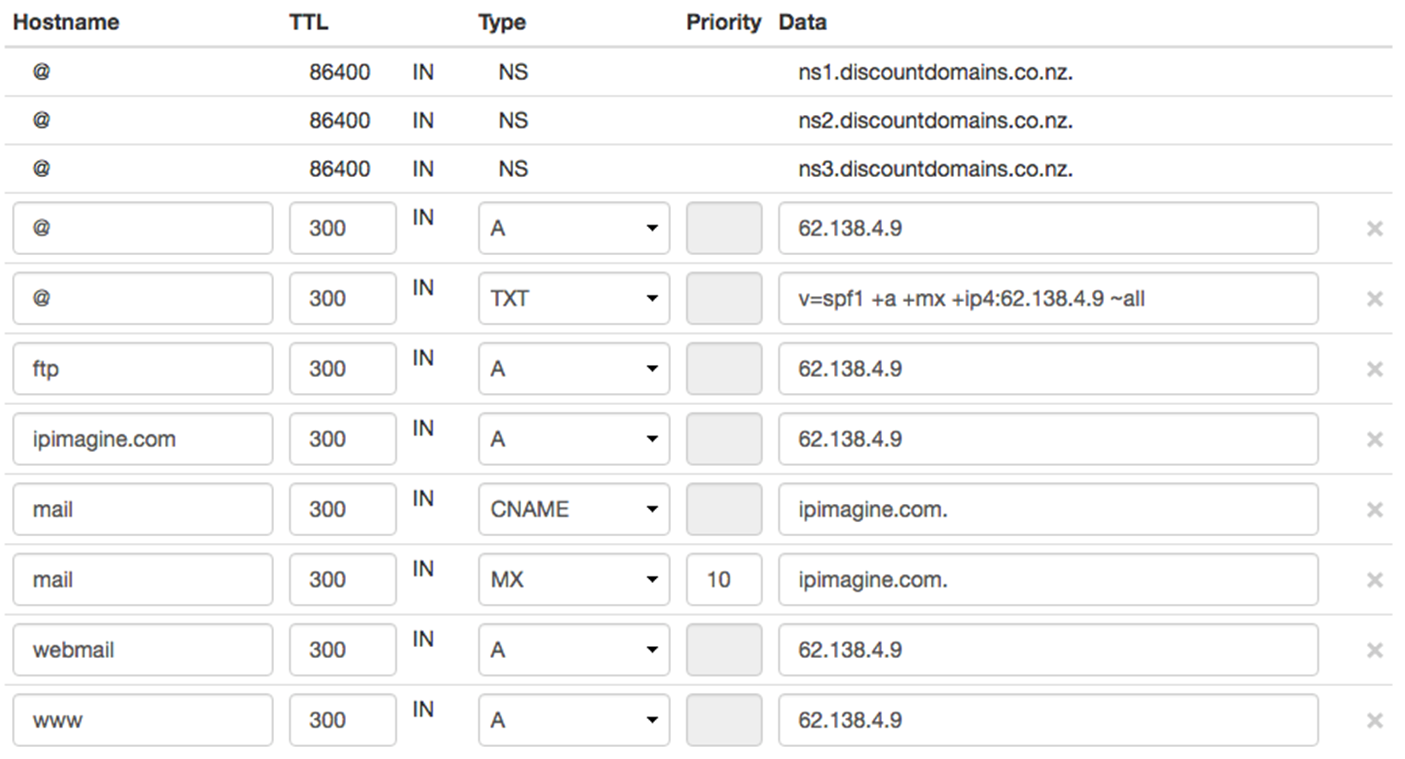
Task: Open the TXT type dropdown
Action: pos(573,298)
